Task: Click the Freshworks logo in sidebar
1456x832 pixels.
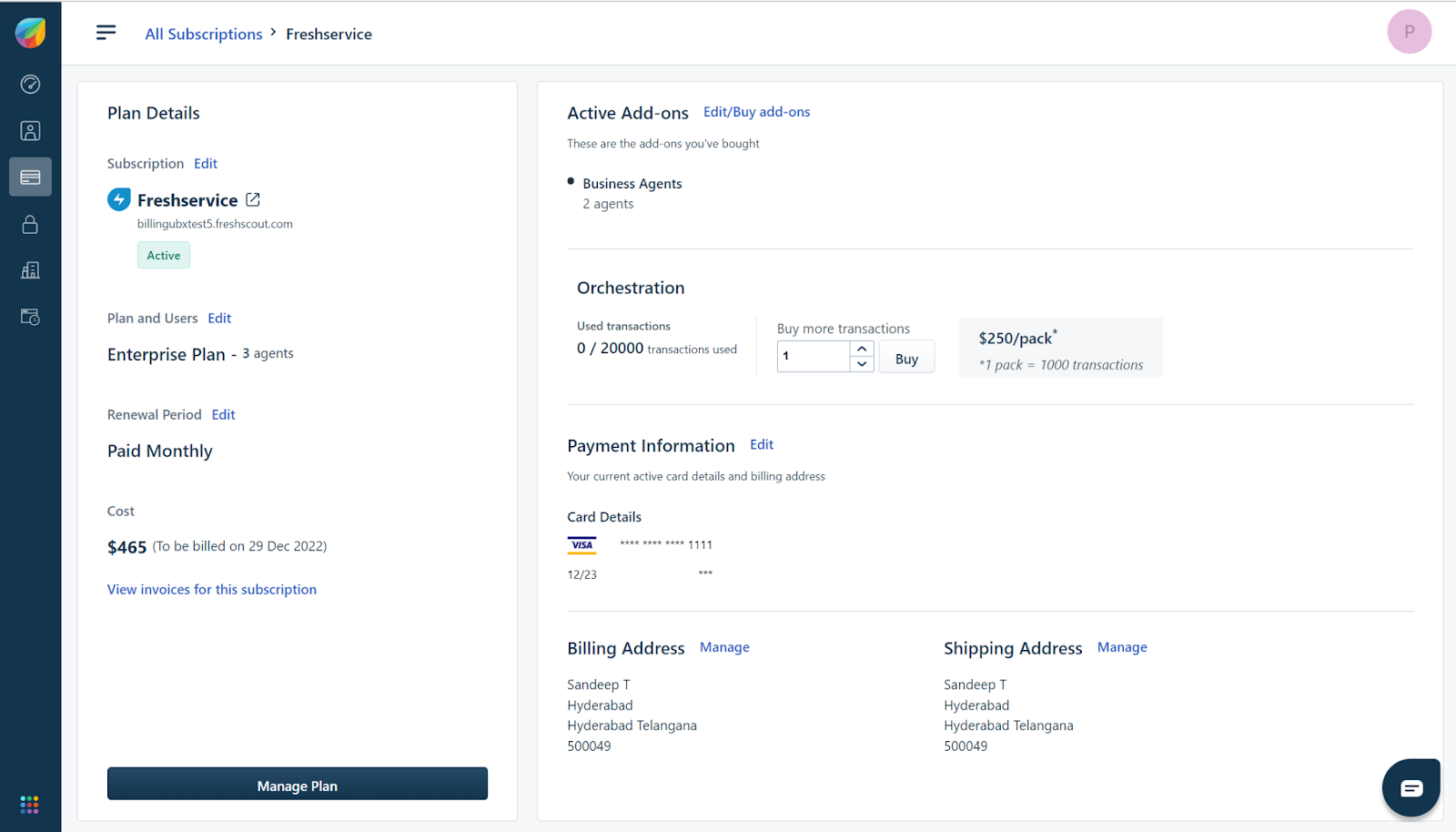Action: 30,33
